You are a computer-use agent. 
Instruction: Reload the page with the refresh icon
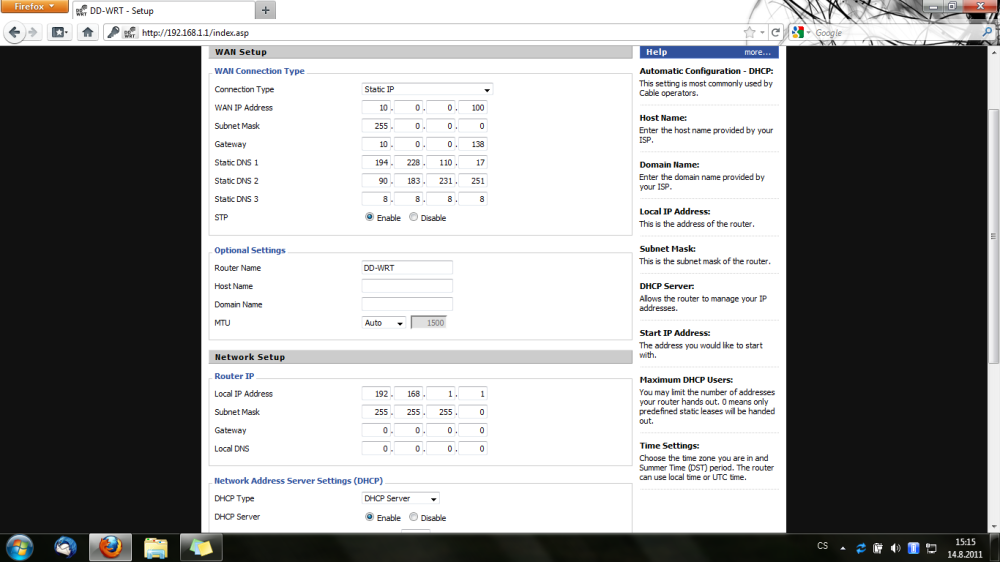click(776, 33)
